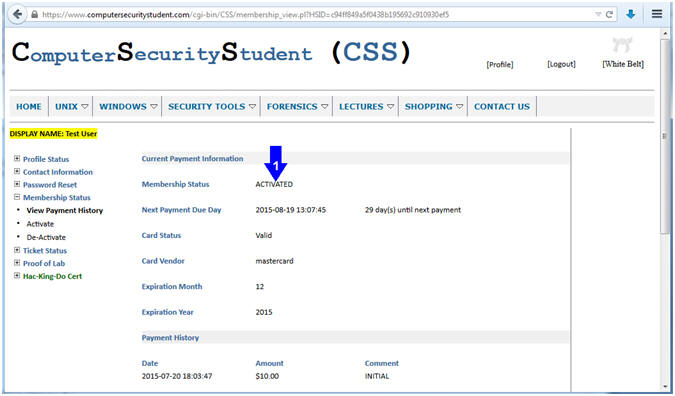This screenshot has height=396, width=675.
Task: Click the 'INITIAL' payment comment
Action: tap(377, 376)
